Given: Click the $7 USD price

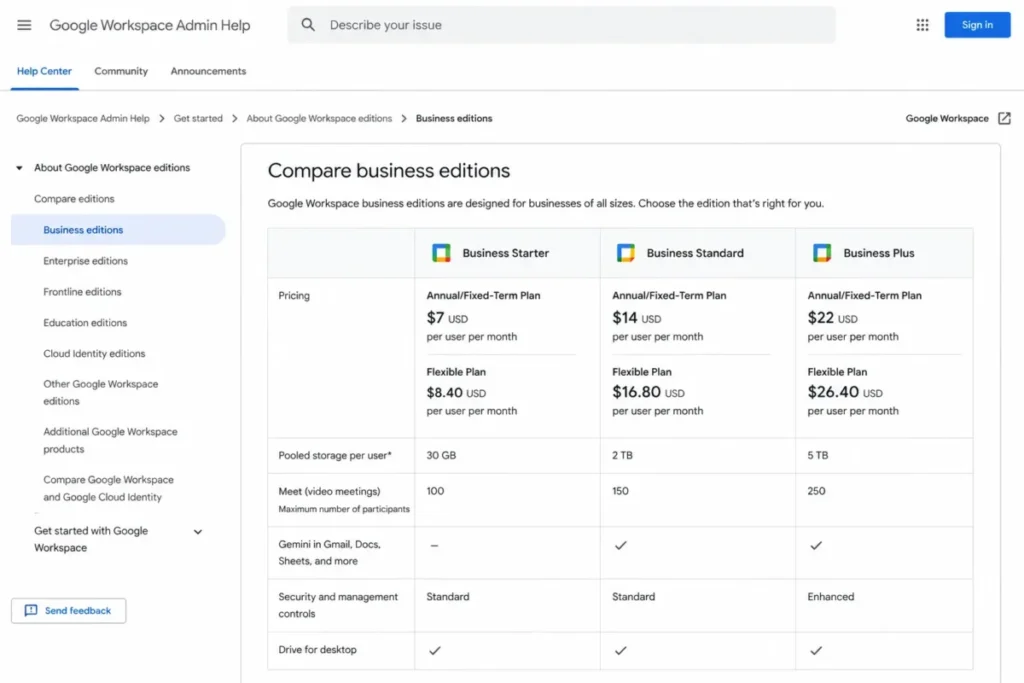Looking at the screenshot, I should (x=447, y=318).
